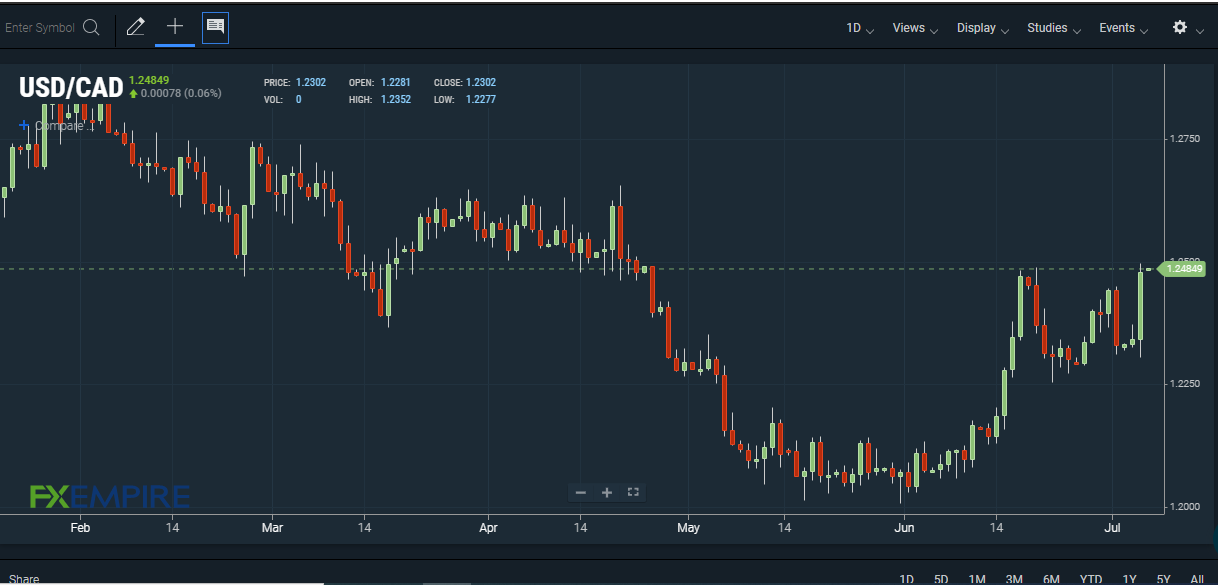This screenshot has width=1218, height=585.
Task: Select the 5Y range at bottom
Action: (x=1164, y=579)
